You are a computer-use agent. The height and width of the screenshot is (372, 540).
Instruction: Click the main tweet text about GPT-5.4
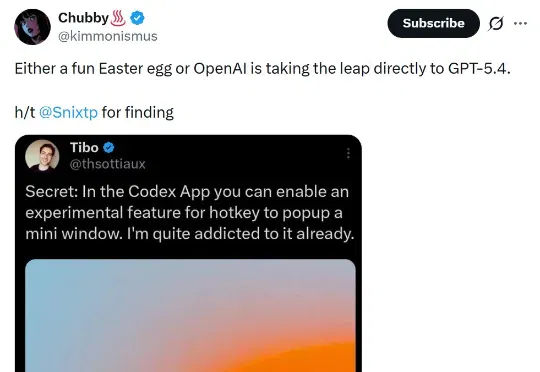click(x=262, y=69)
